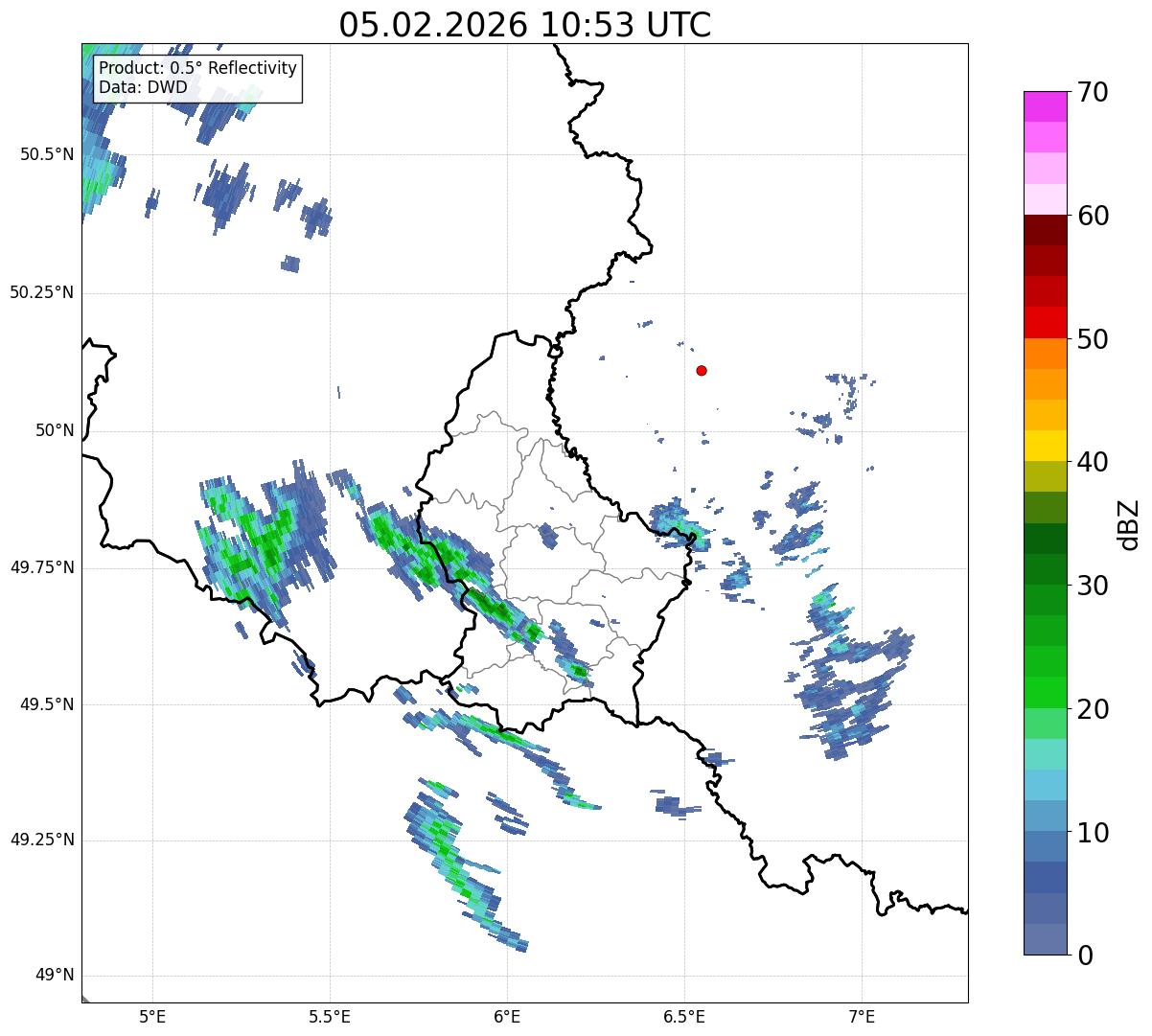Click the 49.75°N latitude label
The width and height of the screenshot is (1152, 1036).
click(x=42, y=567)
